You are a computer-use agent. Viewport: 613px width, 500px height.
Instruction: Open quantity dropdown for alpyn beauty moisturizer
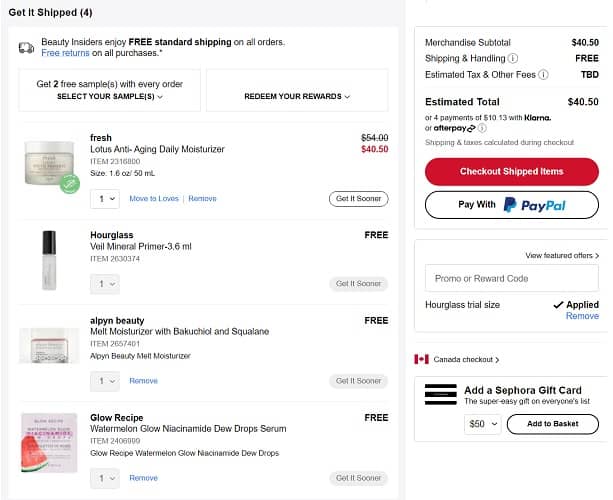[x=104, y=381]
